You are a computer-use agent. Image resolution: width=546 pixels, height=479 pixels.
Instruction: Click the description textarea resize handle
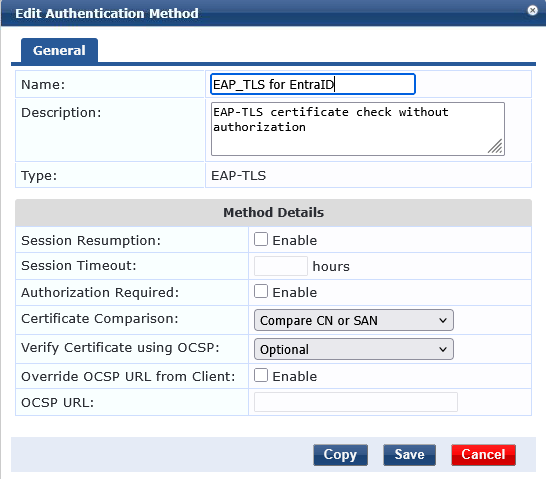point(495,146)
